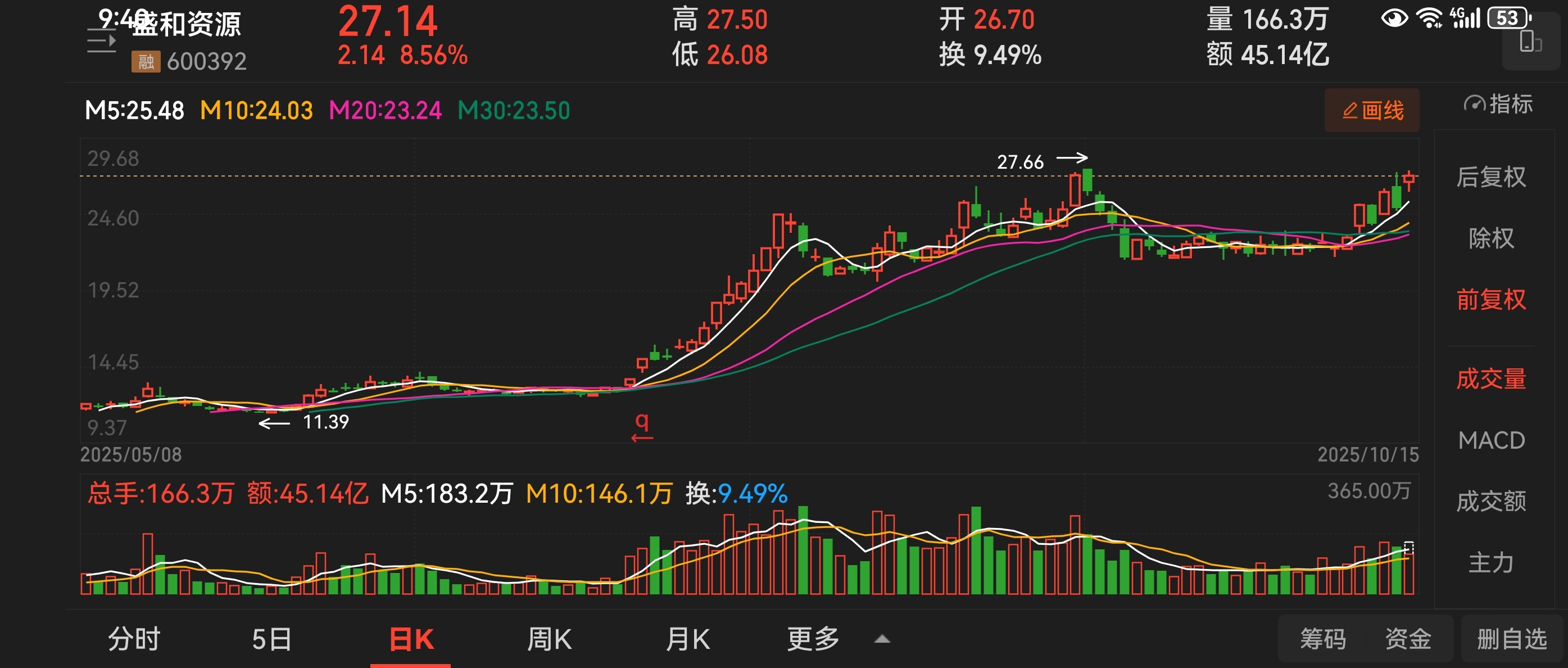This screenshot has width=1568, height=668.
Task: Select 前复权 price adjustment mode
Action: pos(1490,300)
